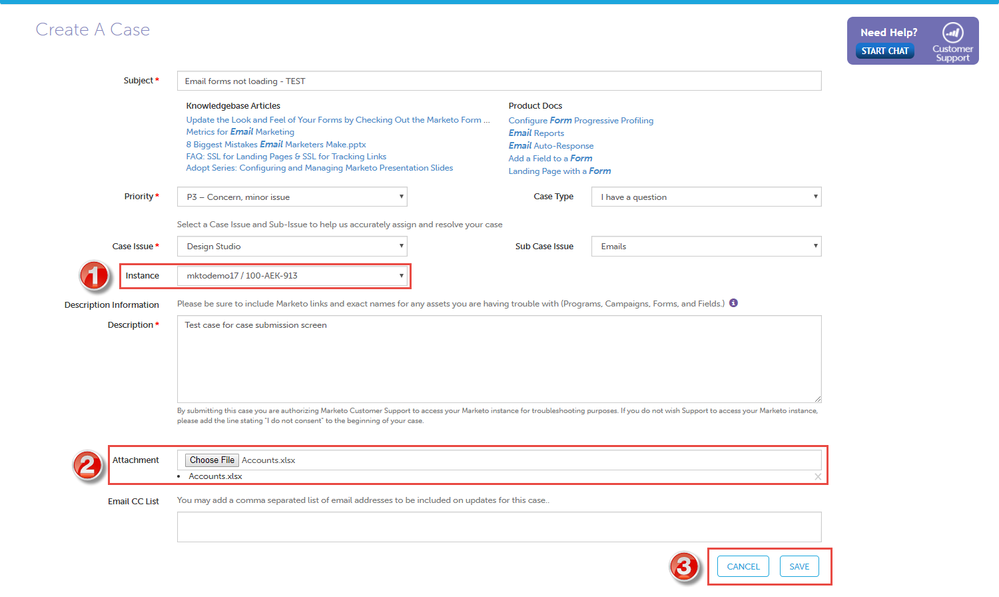Screen dimensions: 999x597
Task: Click the Email CC List field
Action: click(x=499, y=527)
